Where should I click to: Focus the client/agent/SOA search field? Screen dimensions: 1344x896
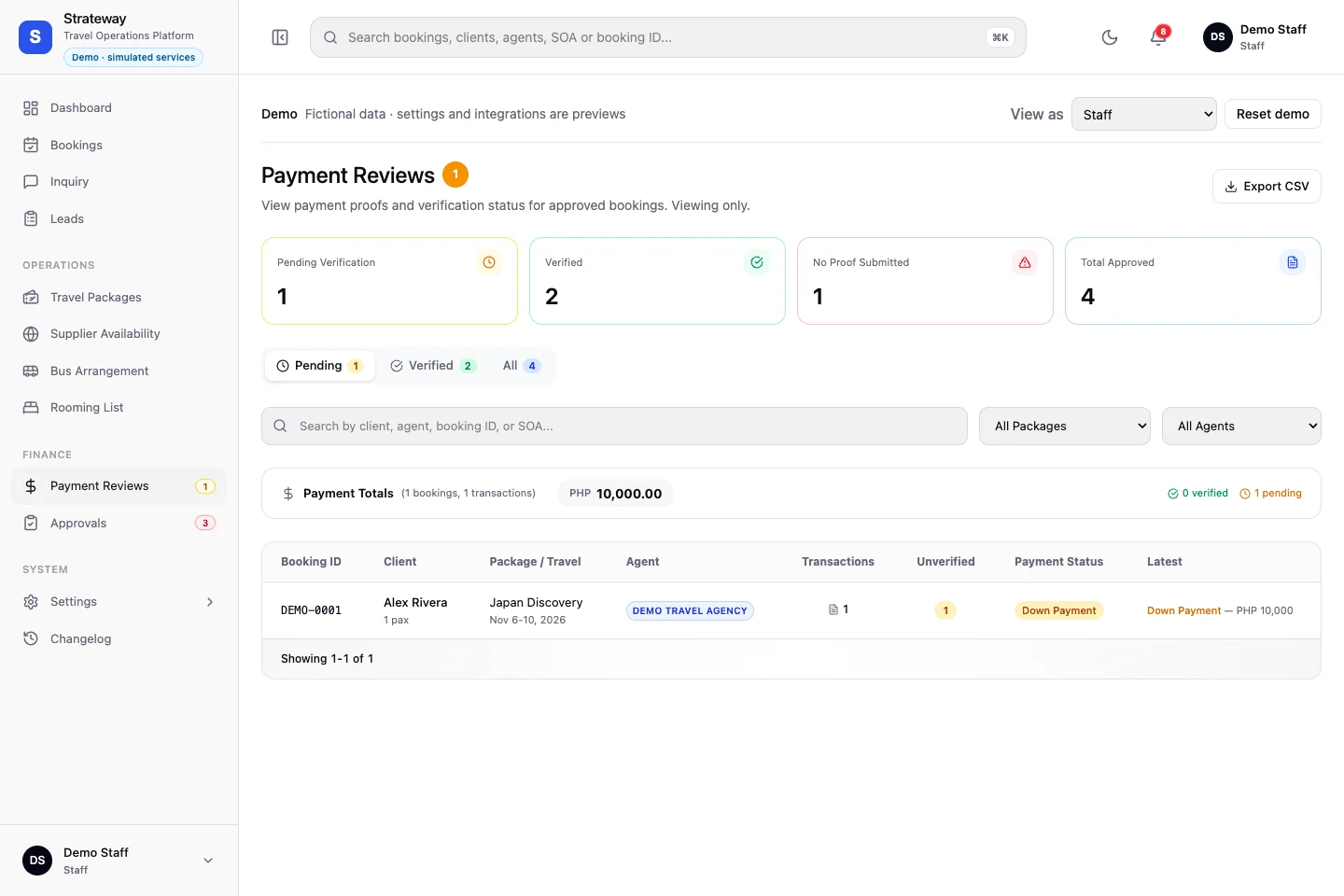click(614, 426)
